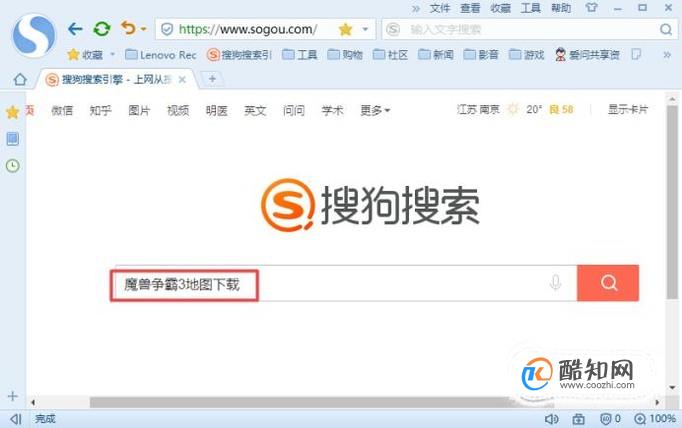Open the 爱问共享资 bookmark
Screen dimensions: 682x428
(x=587, y=55)
